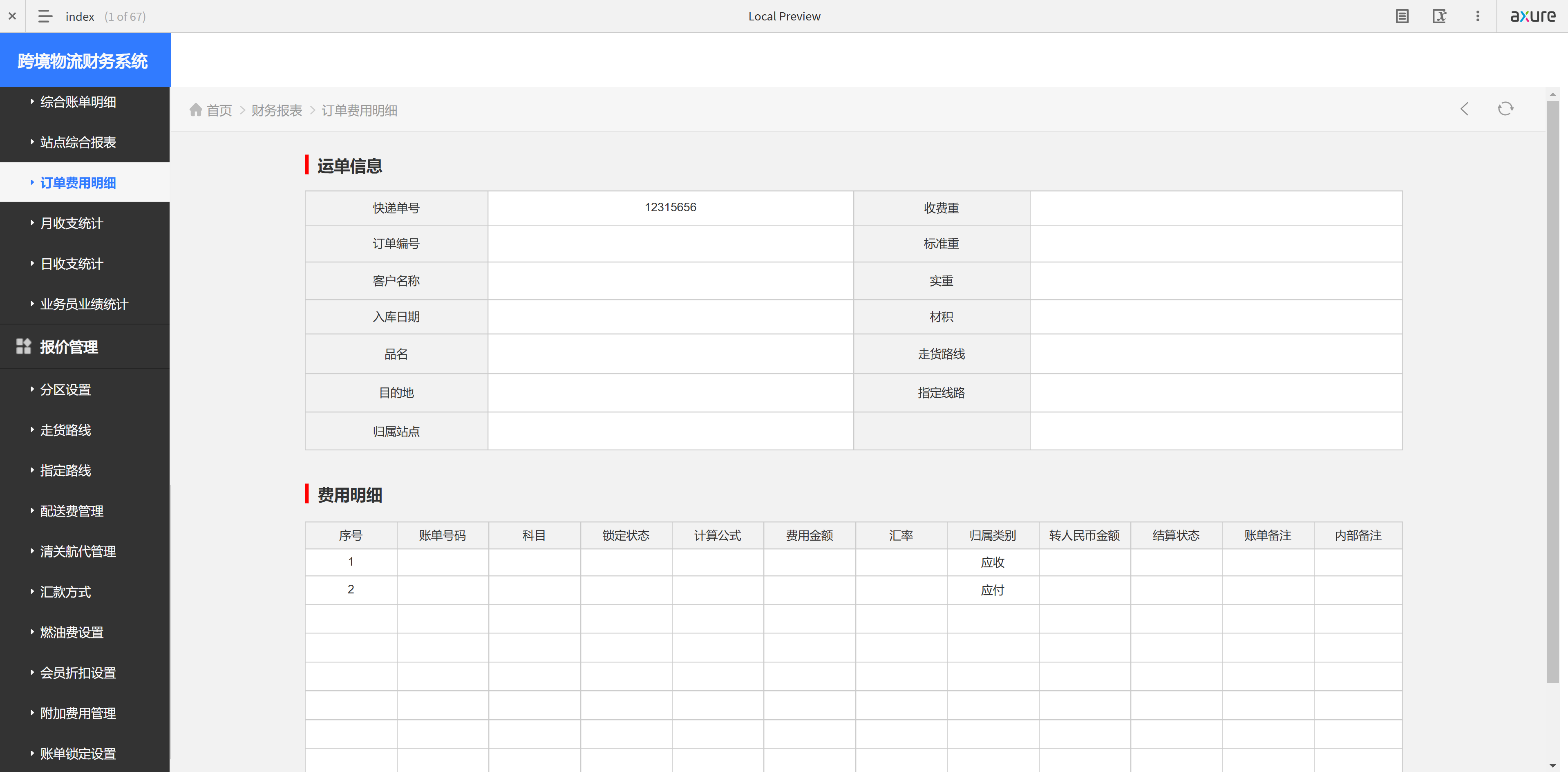This screenshot has height=772, width=1568.
Task: Click the console variable icon
Action: click(x=1439, y=16)
